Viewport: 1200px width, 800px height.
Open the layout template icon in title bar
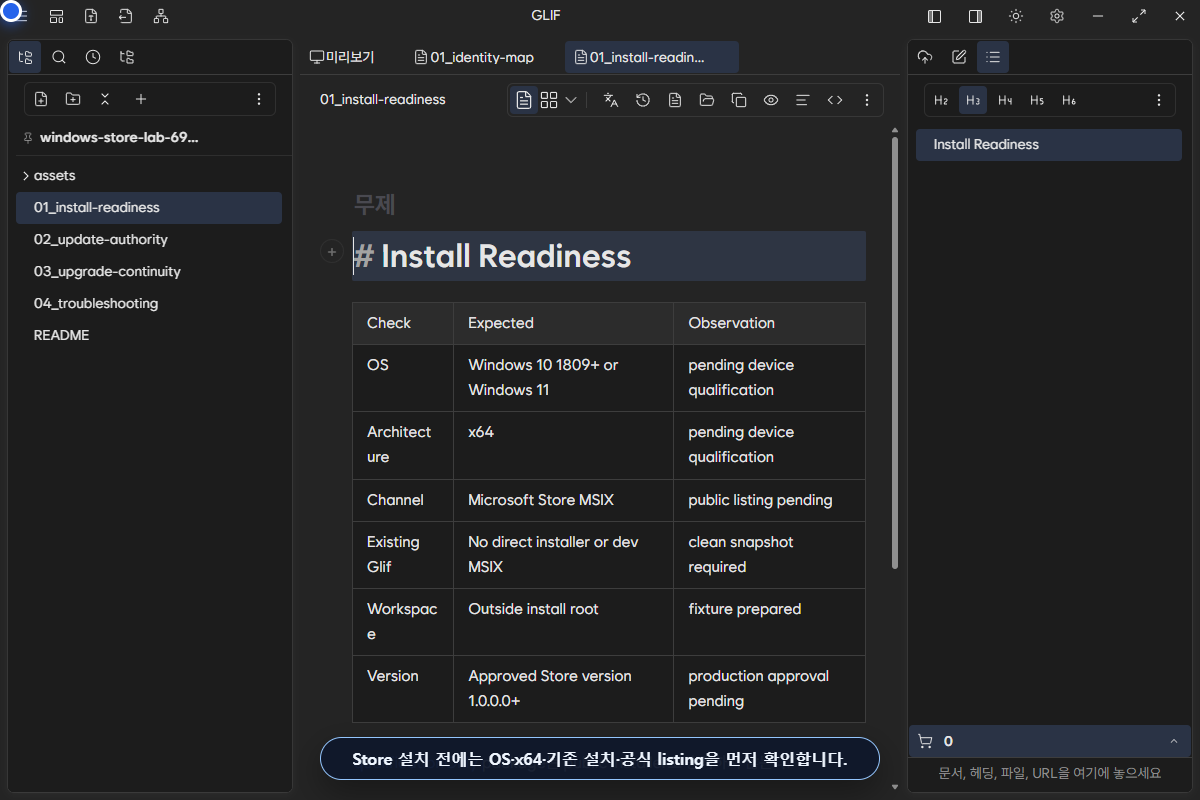pyautogui.click(x=57, y=16)
